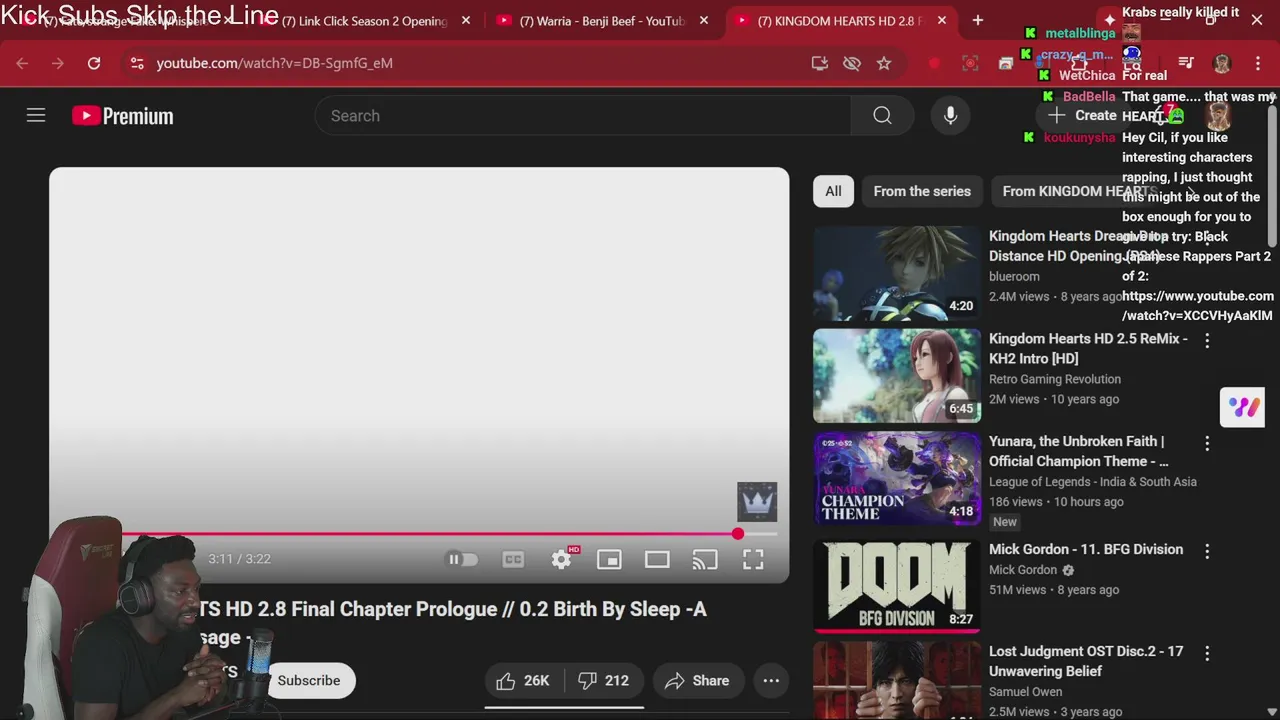
Task: Click the crown channel watermark in video
Action: click(x=757, y=502)
